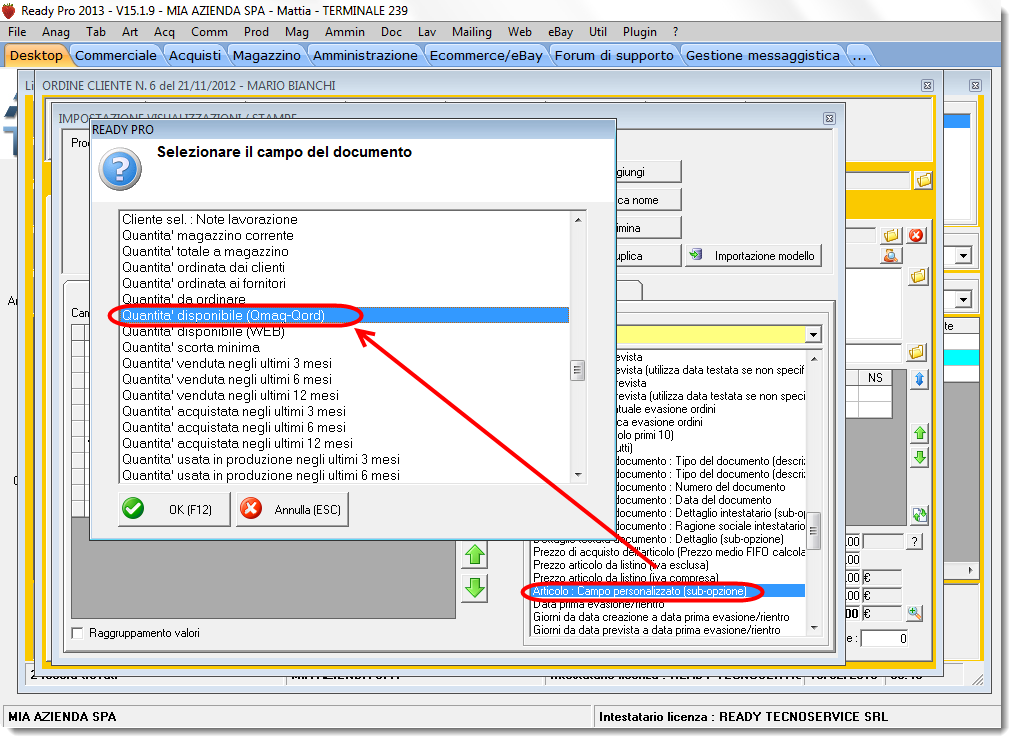Click green down arrow beside the NS grid
This screenshot has width=1016, height=743.
point(919,457)
